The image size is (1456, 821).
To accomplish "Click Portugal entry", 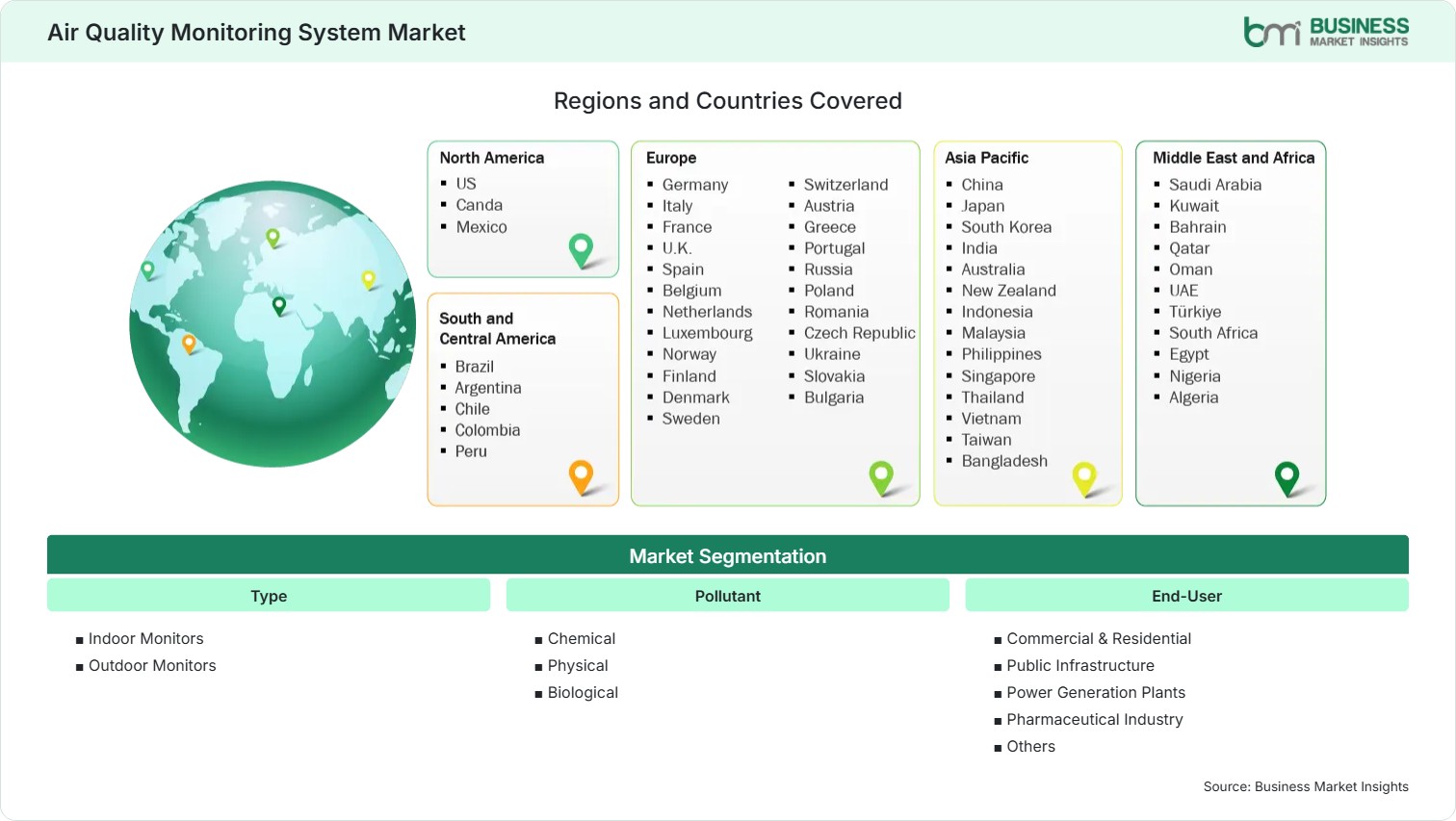I will [835, 248].
